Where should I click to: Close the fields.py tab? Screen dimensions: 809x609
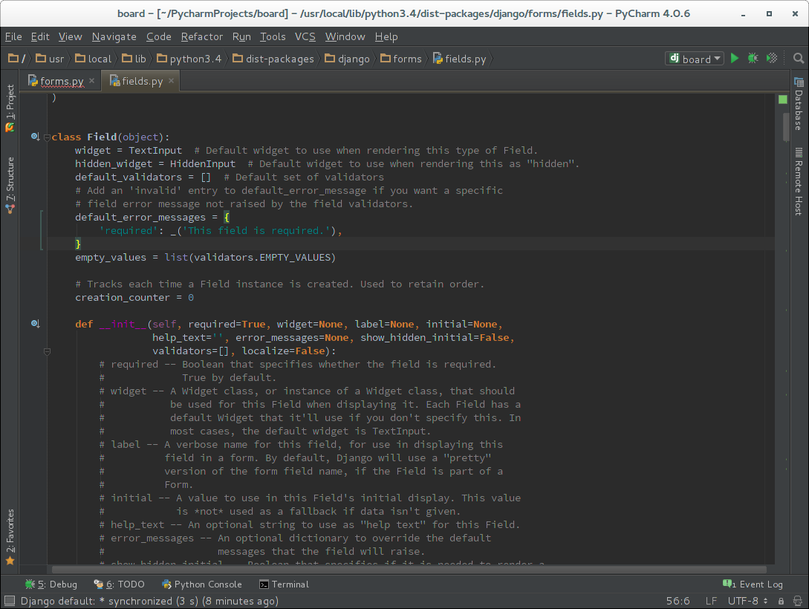click(x=171, y=81)
